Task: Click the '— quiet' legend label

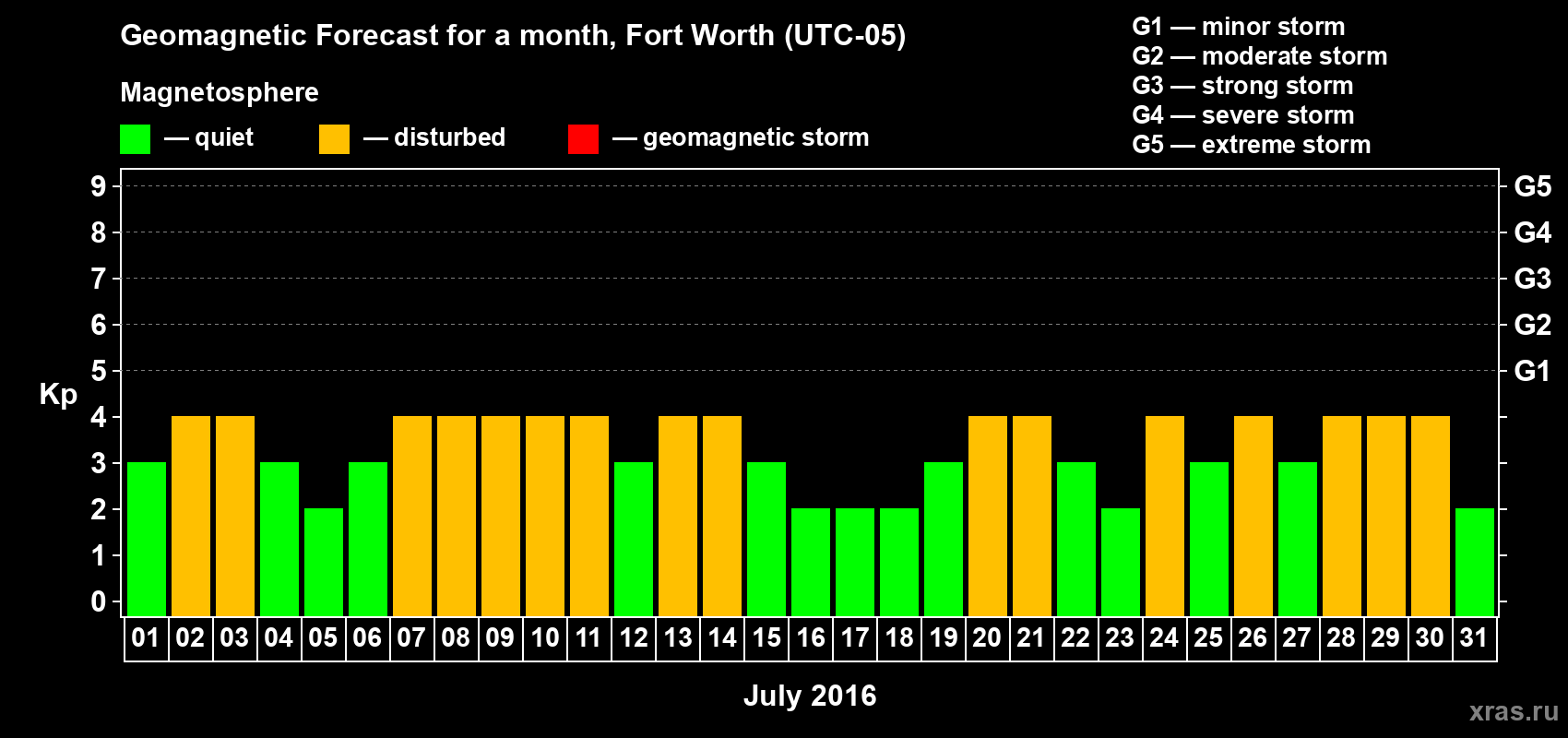Action: click(x=209, y=138)
